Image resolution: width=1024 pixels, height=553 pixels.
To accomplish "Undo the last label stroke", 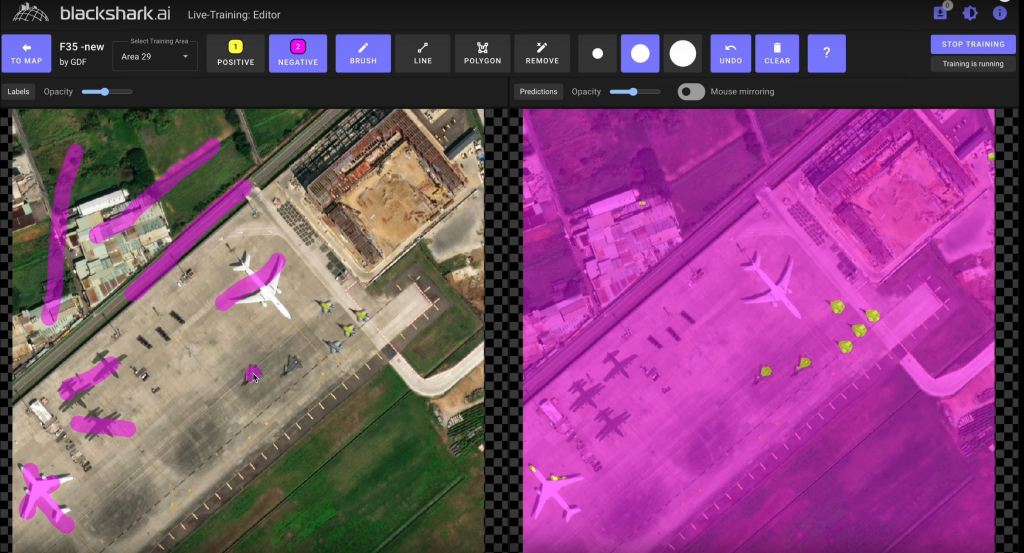I will (x=731, y=54).
